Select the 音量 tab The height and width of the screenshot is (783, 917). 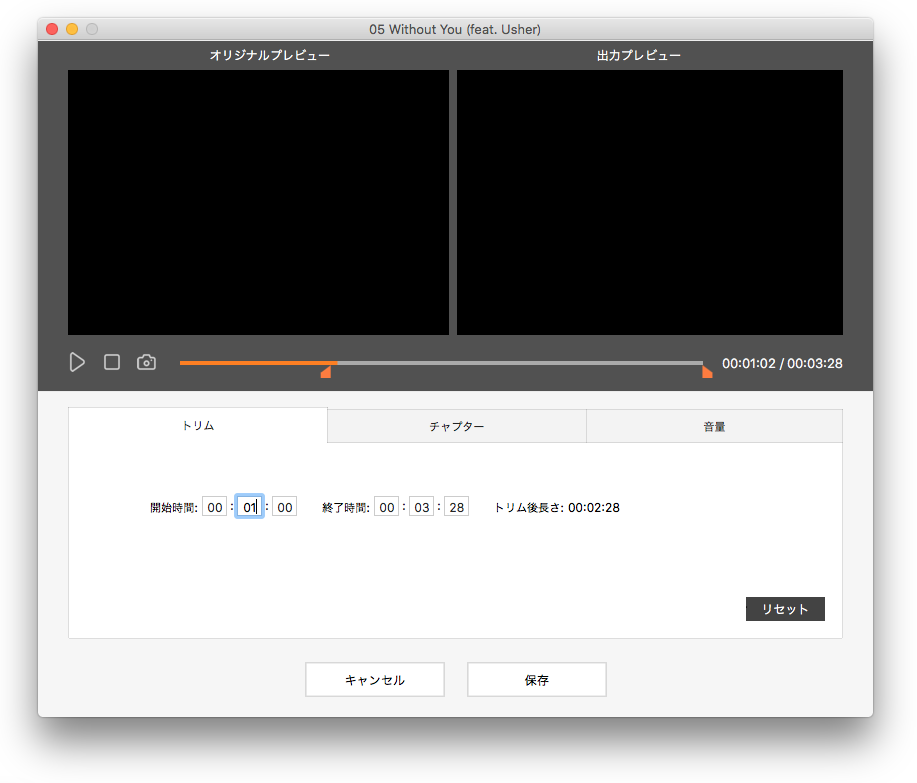[x=714, y=426]
